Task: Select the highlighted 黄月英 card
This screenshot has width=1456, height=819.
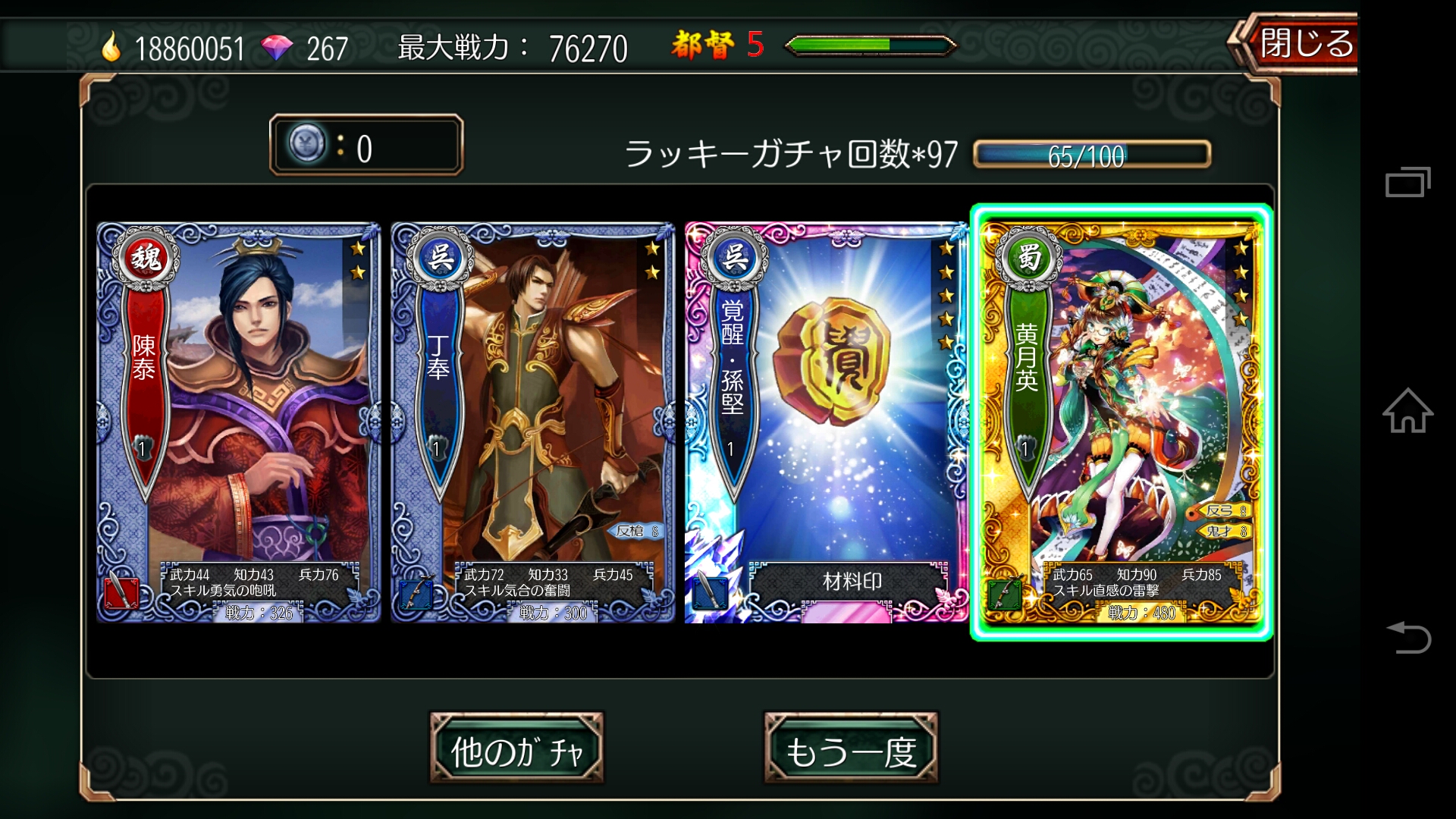Action: [x=1121, y=422]
